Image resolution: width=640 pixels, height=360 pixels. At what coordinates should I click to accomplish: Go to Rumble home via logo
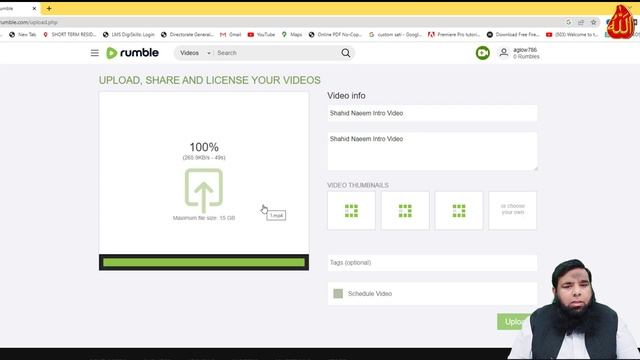point(132,53)
